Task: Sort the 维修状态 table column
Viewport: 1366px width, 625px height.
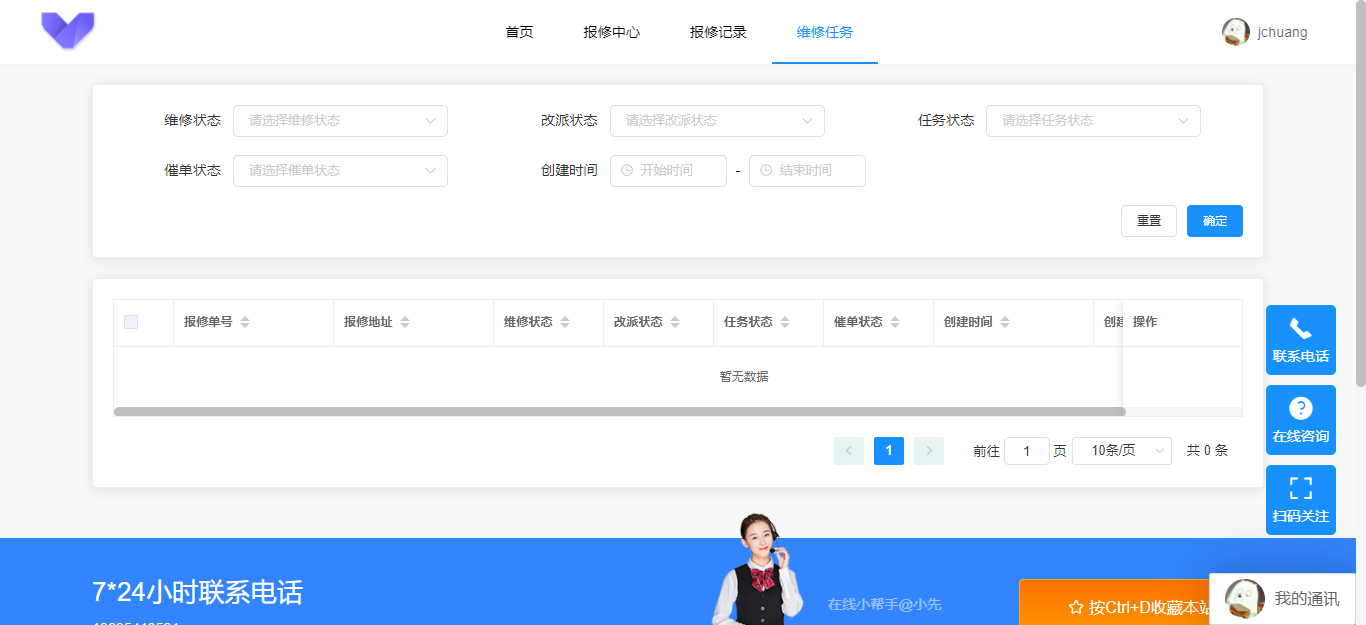Action: tap(565, 322)
